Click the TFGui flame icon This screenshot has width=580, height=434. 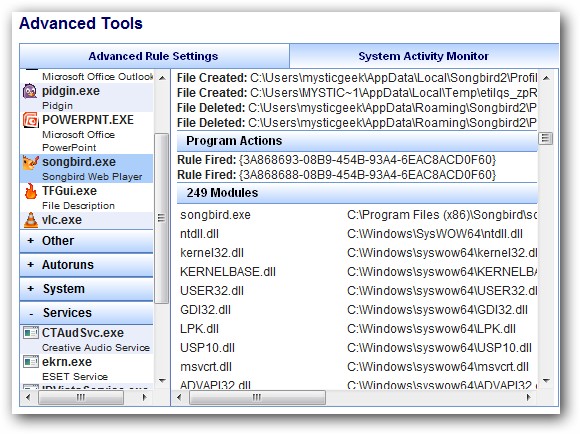coord(31,192)
